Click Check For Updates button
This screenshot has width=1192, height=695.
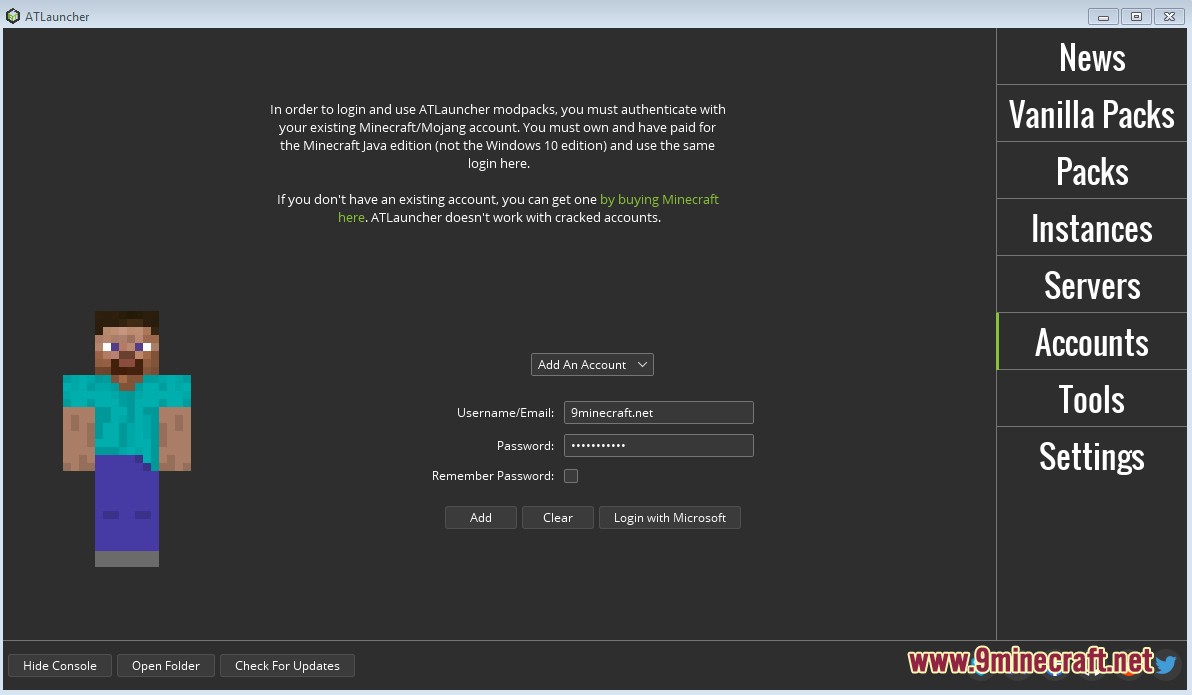tap(287, 665)
